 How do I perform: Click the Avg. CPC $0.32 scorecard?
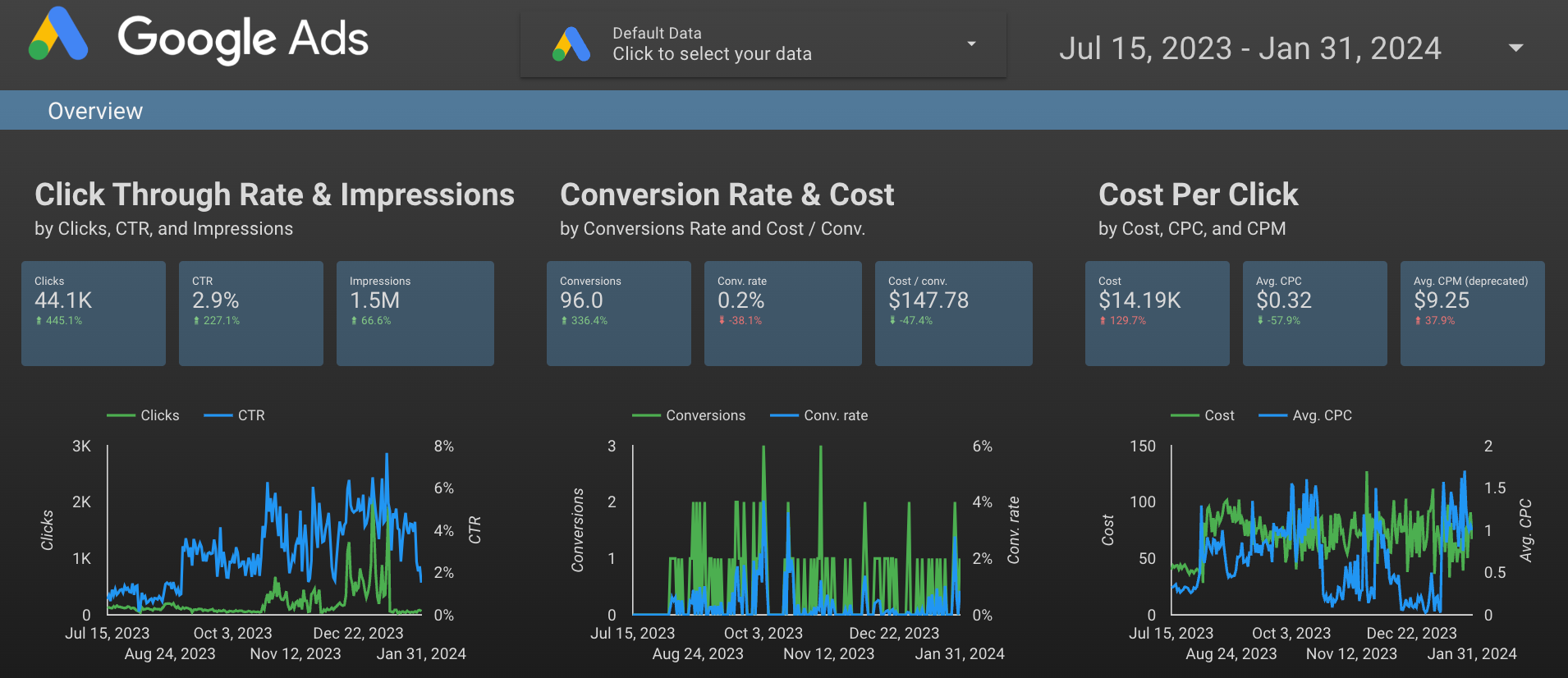[x=1314, y=313]
